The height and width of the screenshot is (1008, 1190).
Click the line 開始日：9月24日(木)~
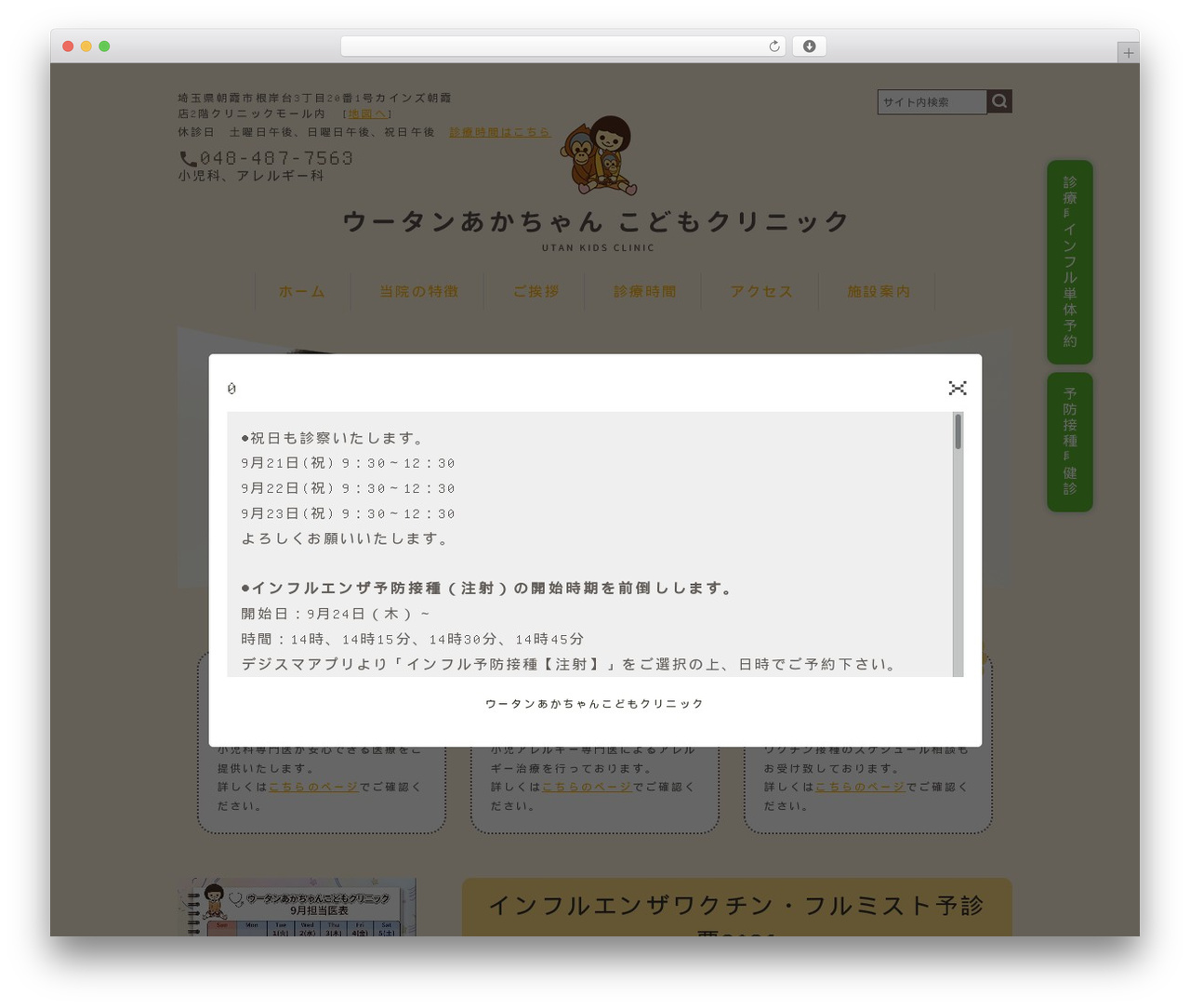click(x=336, y=614)
